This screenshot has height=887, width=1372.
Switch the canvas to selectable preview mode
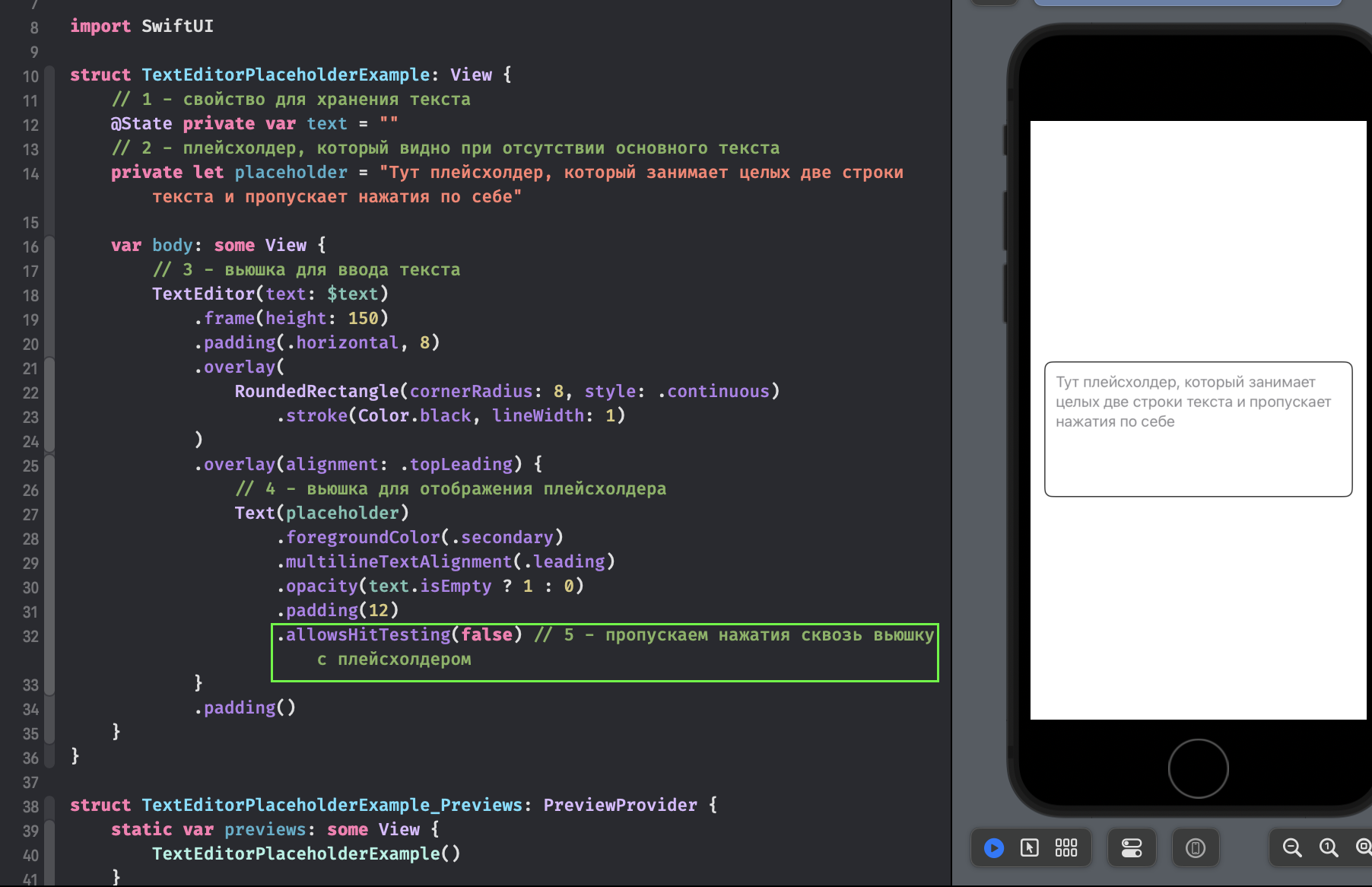[1030, 847]
